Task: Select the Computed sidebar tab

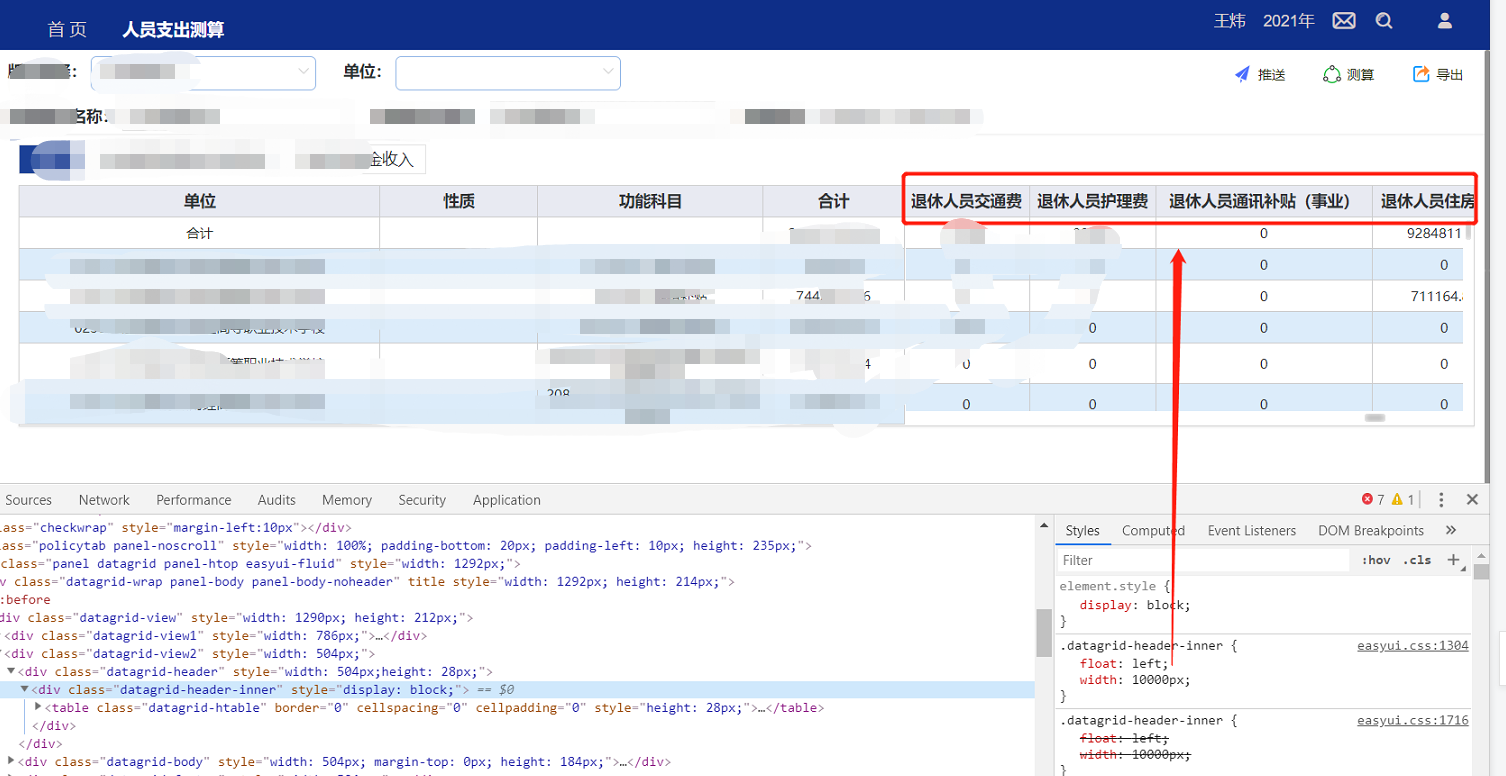Action: click(x=1153, y=530)
